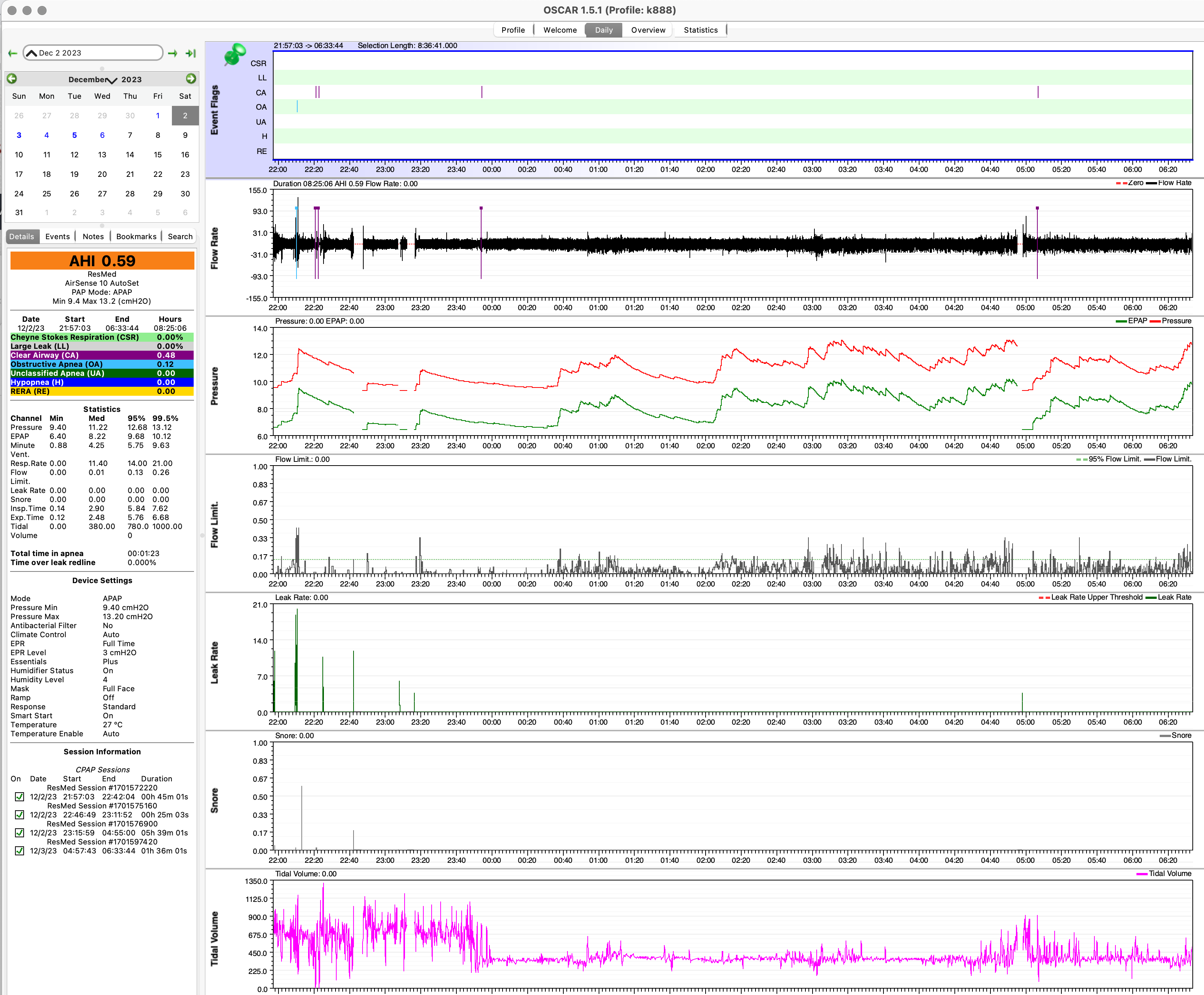Click the Tidal Volume legend entry
Screen dimensions: 1204x995
(x=1164, y=873)
